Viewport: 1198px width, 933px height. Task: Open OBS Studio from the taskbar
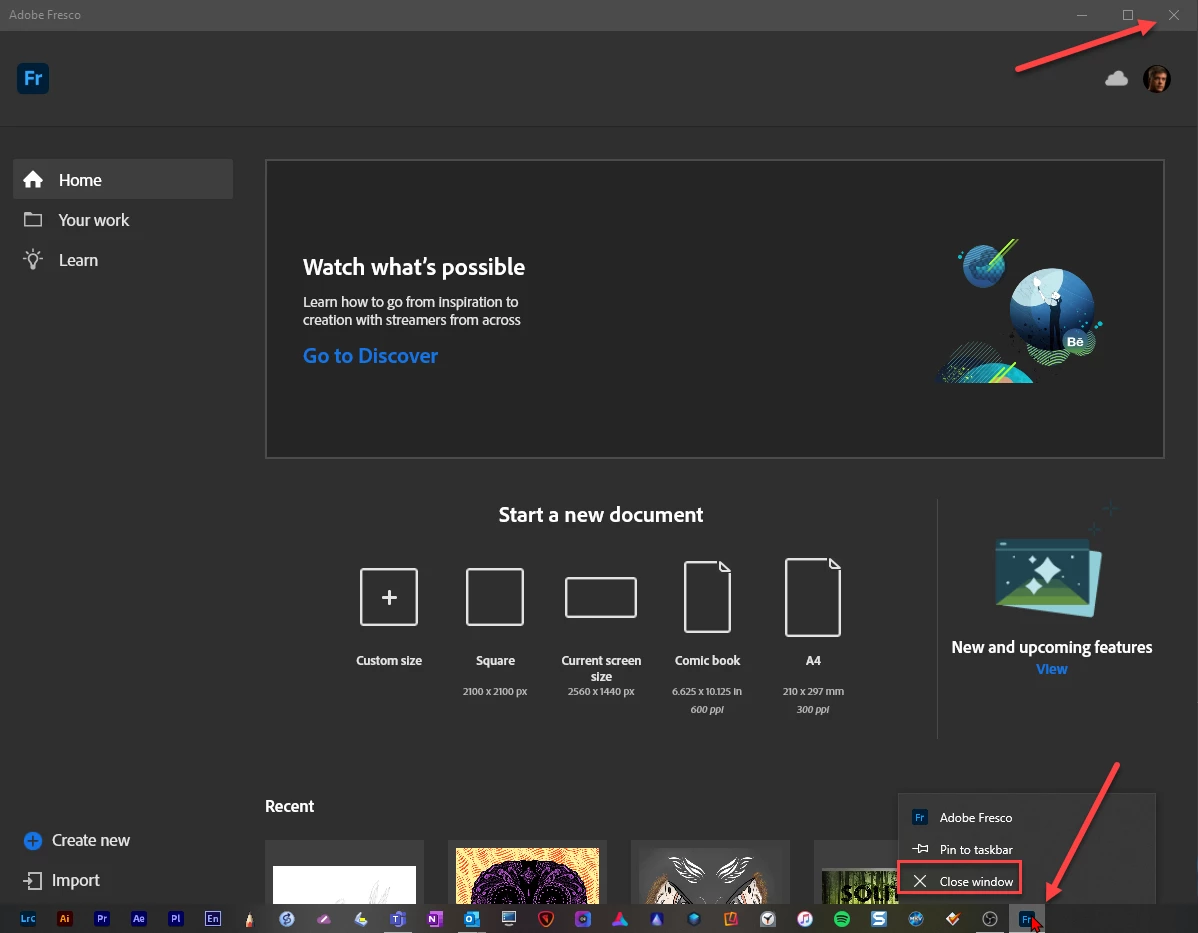pos(990,919)
